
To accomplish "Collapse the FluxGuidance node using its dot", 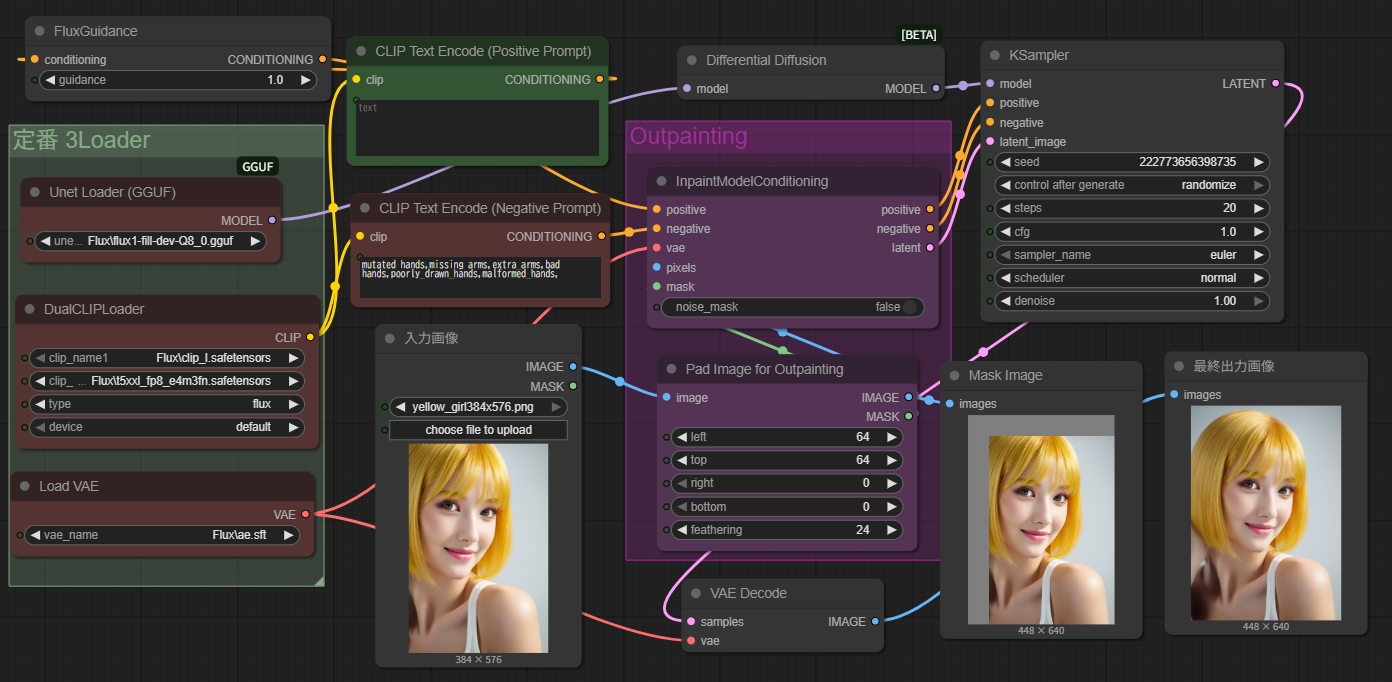I will 39,31.
